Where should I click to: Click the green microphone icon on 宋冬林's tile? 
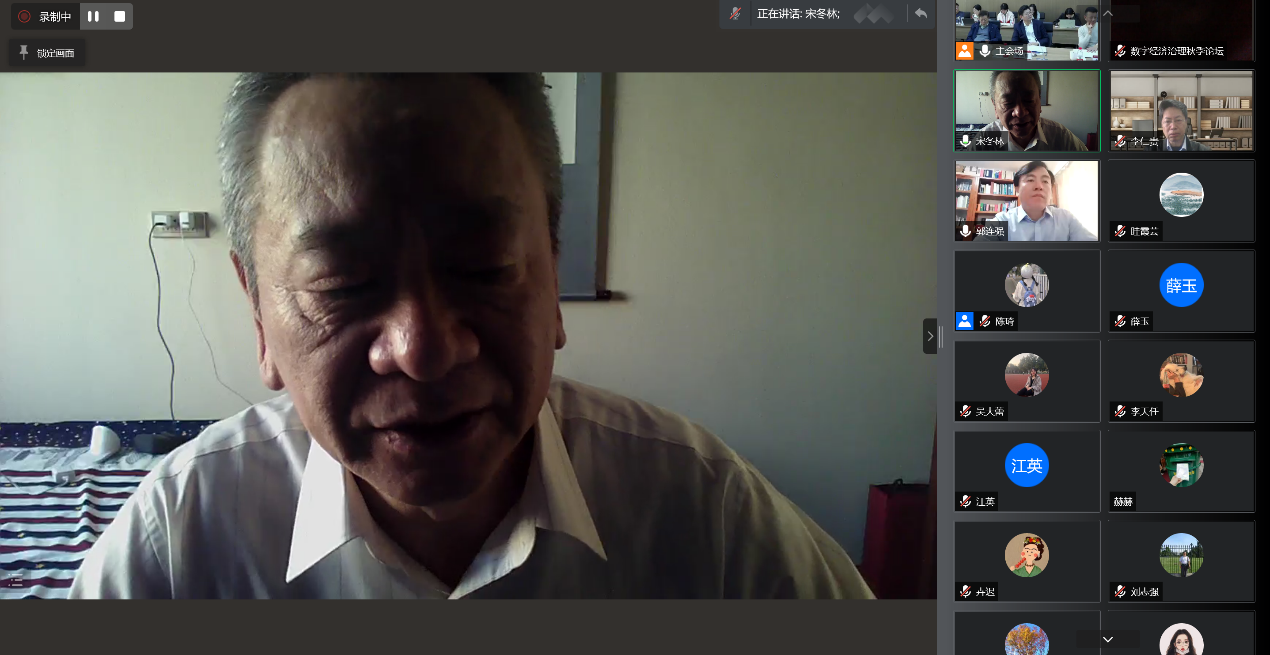tap(966, 141)
